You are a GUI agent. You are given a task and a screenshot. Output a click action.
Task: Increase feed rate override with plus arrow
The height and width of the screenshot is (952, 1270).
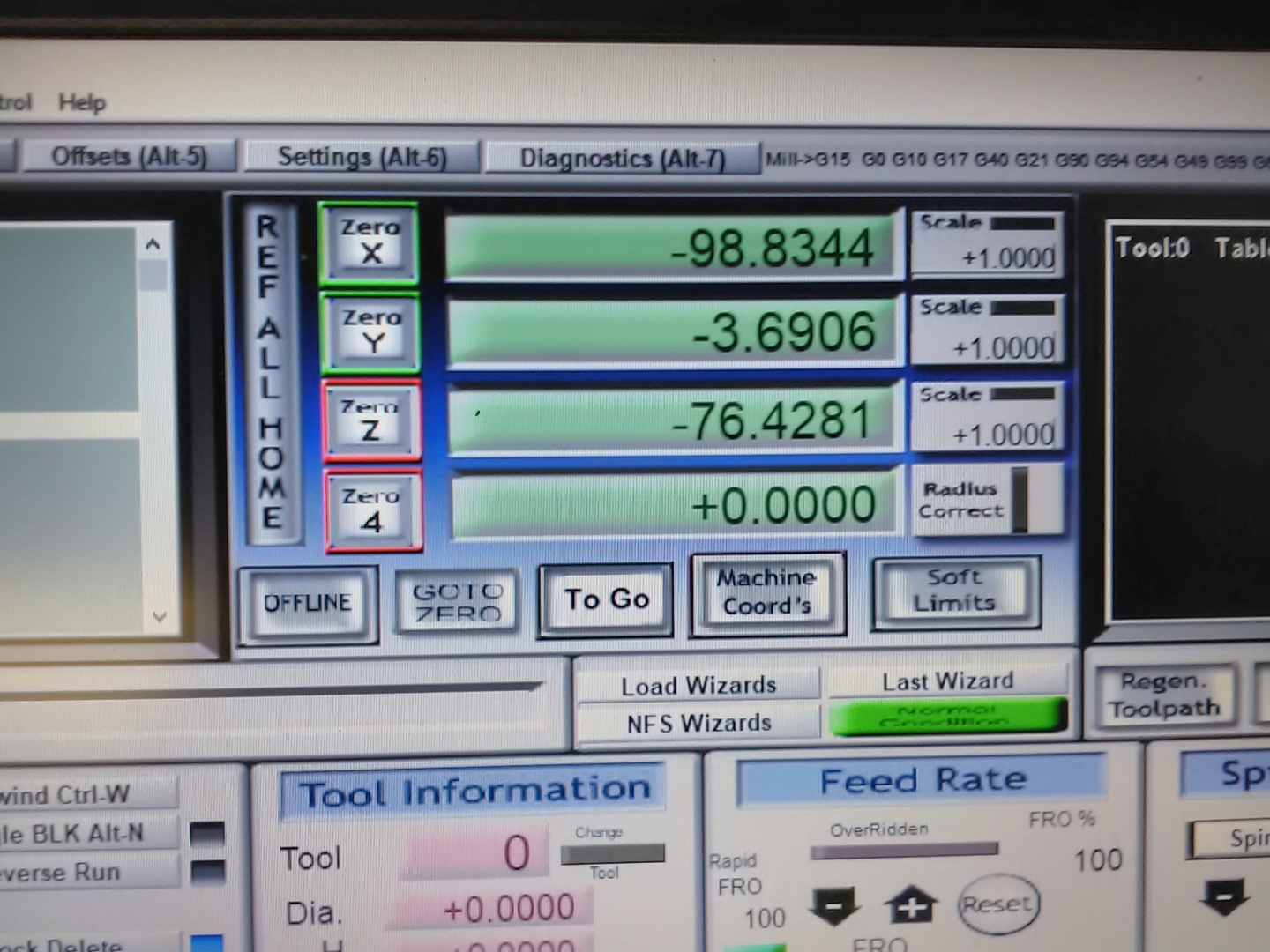click(911, 905)
